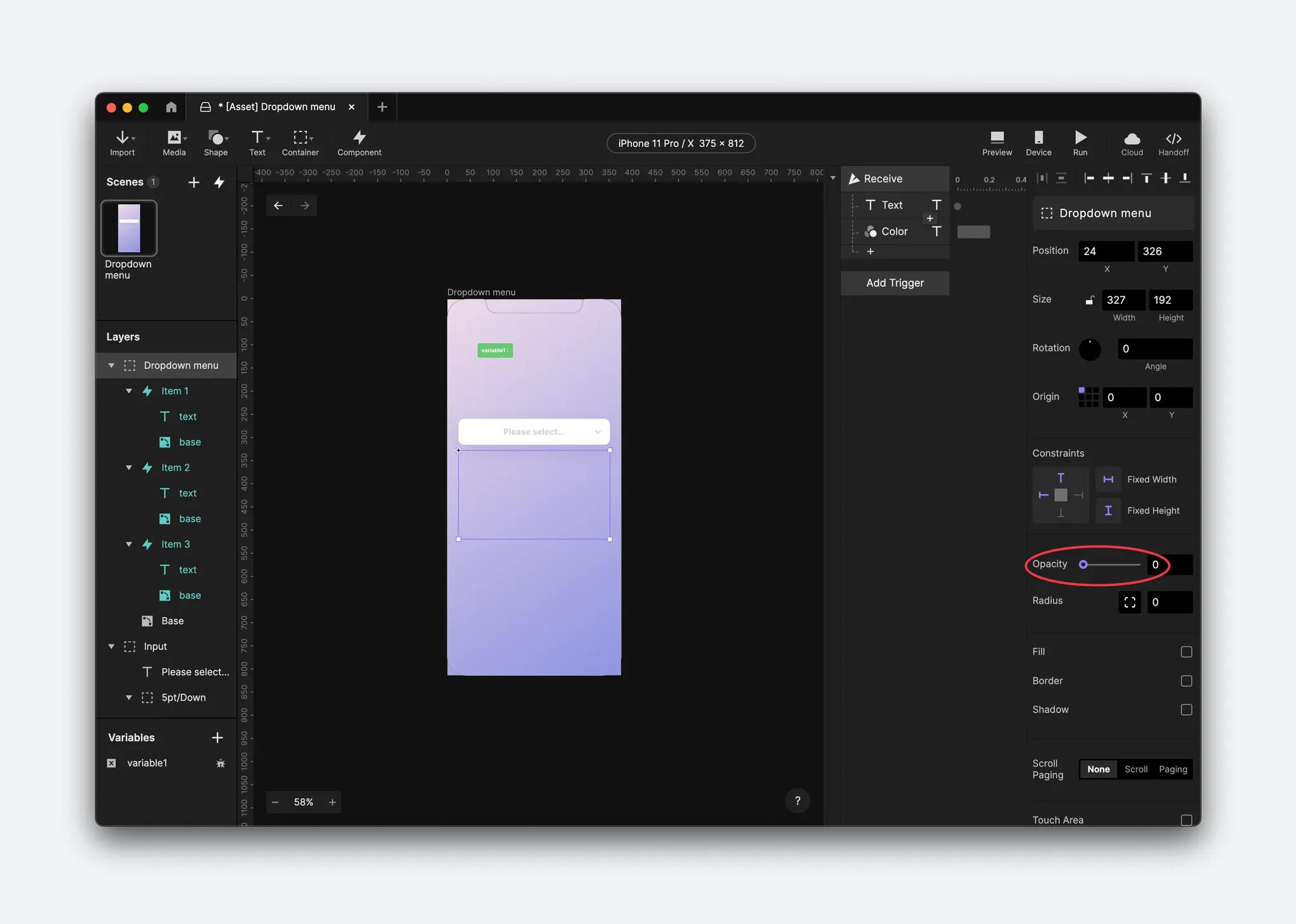Navigate back with the left arrow
The image size is (1296, 924).
coord(278,205)
